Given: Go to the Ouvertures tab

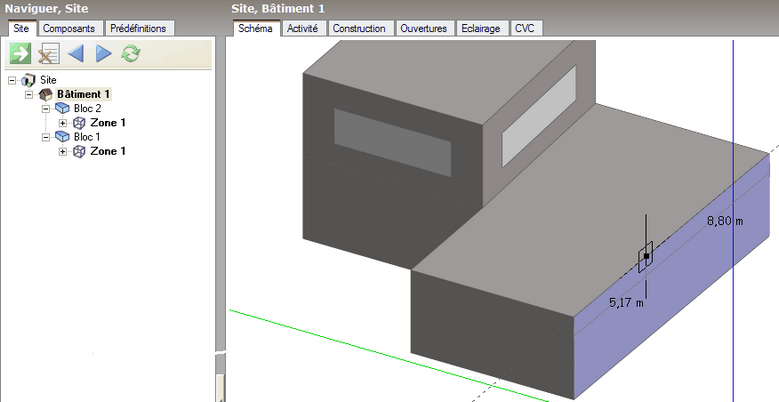Looking at the screenshot, I should (x=424, y=29).
